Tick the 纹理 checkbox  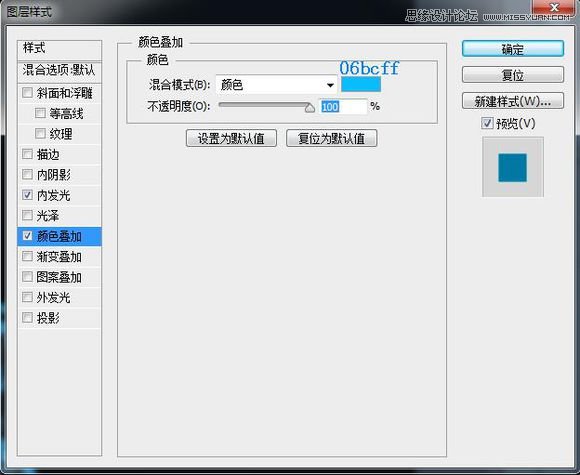coord(40,133)
